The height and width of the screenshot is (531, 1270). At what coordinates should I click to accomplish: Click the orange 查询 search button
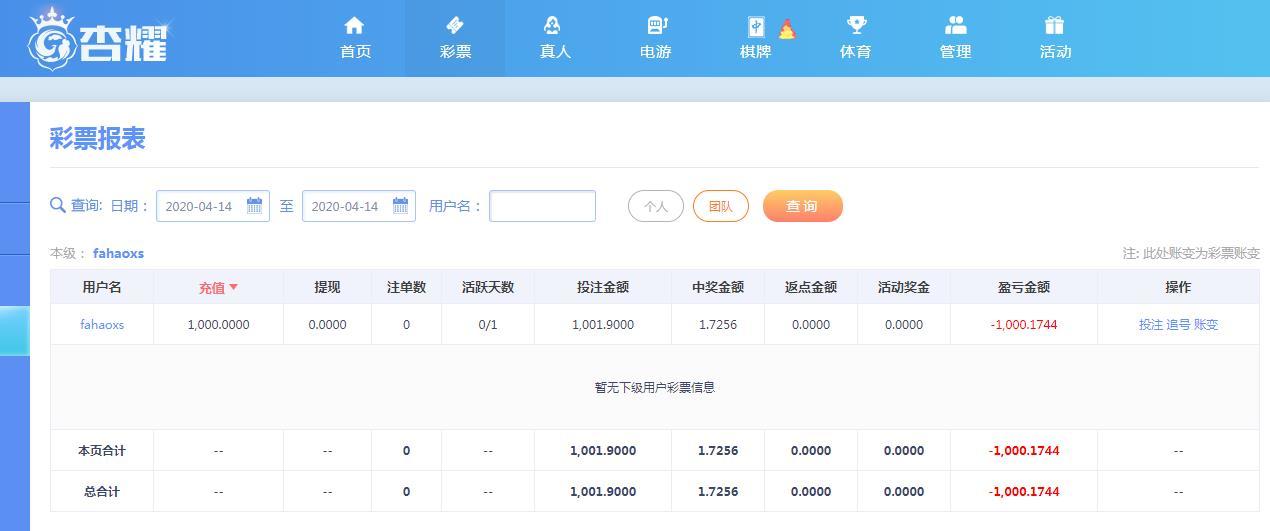click(x=802, y=206)
